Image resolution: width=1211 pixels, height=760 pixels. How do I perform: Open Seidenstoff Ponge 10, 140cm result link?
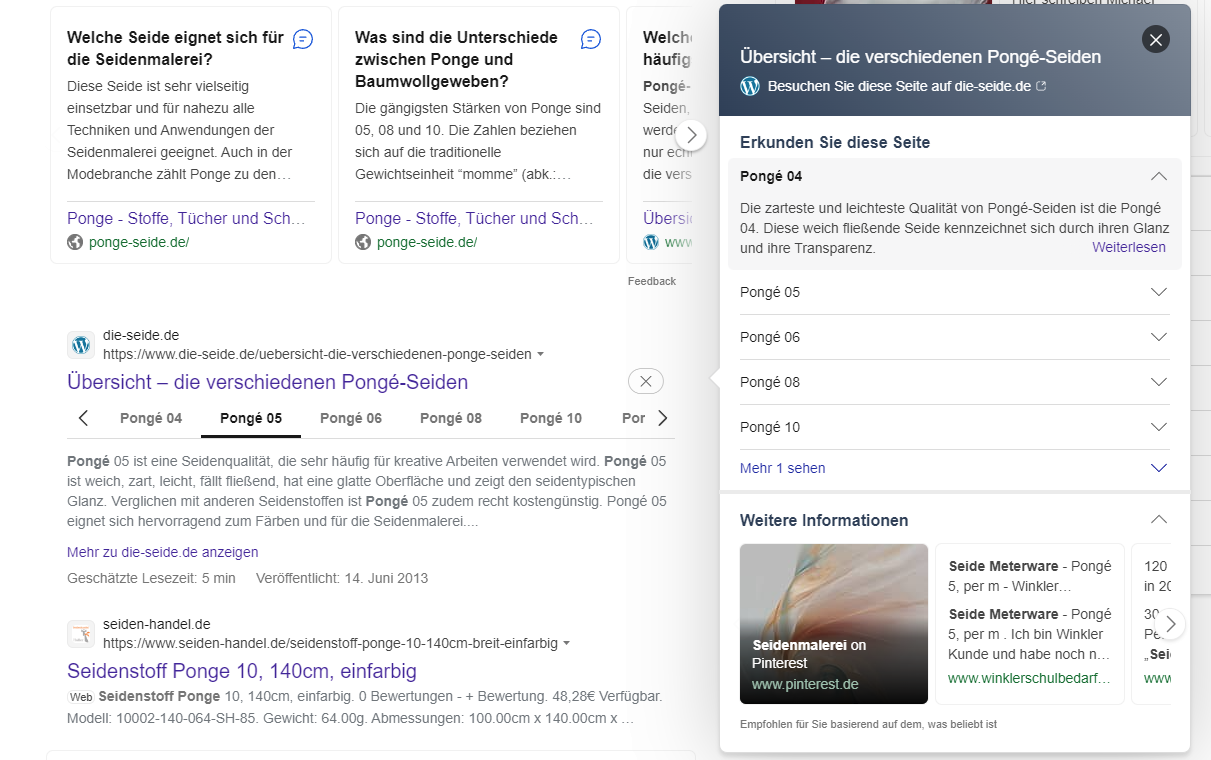pos(242,671)
